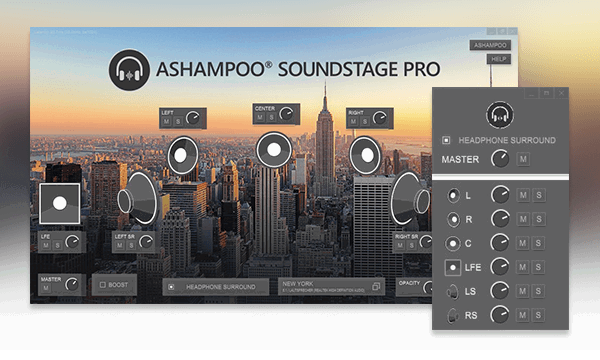The height and width of the screenshot is (360, 600).
Task: Adjust the R volume knob in mini panel
Action: coord(500,219)
